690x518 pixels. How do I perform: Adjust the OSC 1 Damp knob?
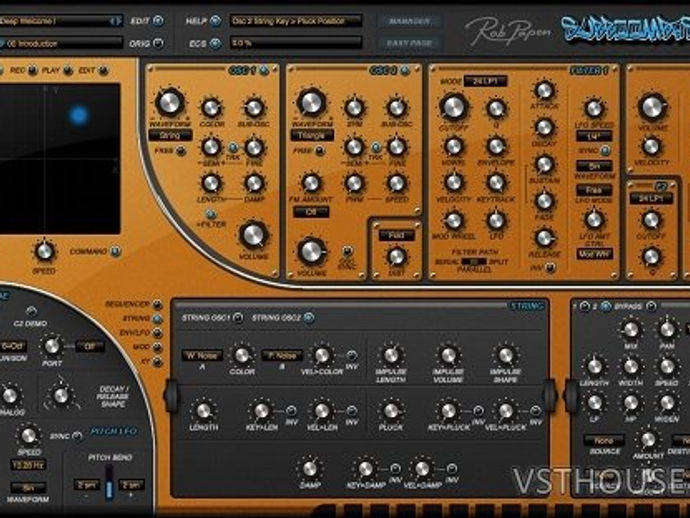tap(254, 183)
